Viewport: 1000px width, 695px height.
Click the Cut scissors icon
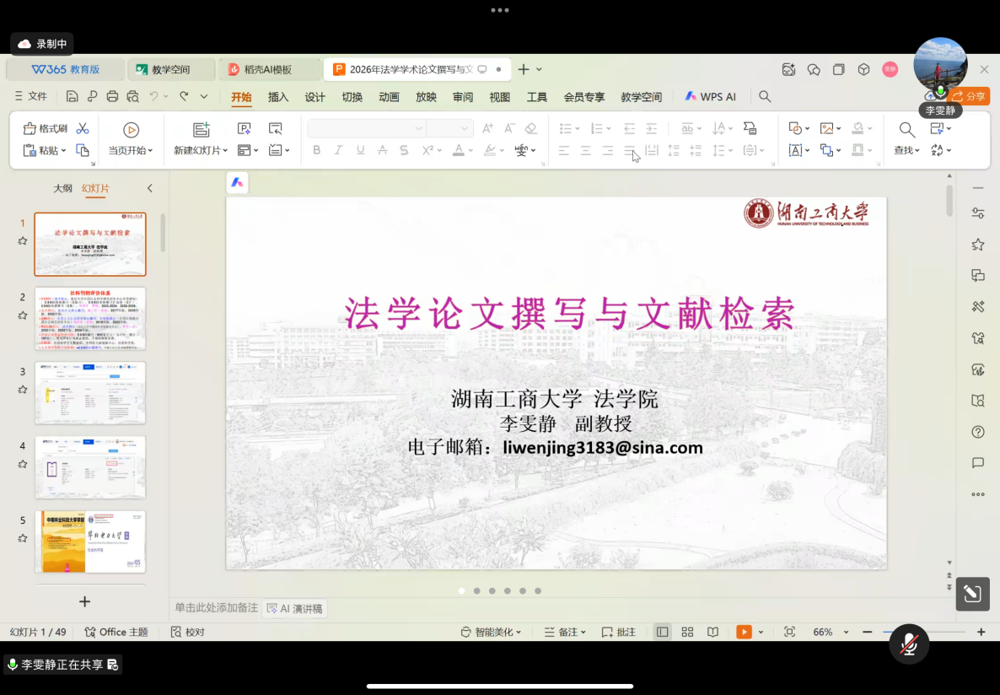[82, 129]
